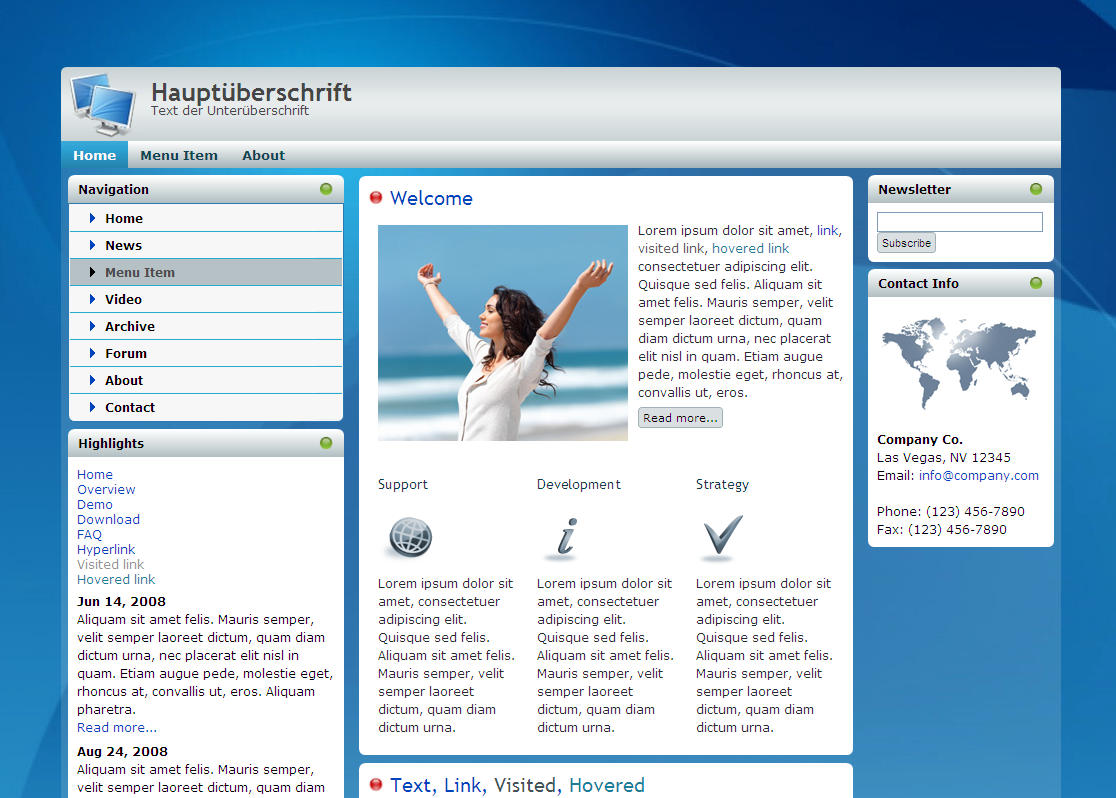Click the Support column heading
This screenshot has width=1116, height=798.
(x=403, y=484)
